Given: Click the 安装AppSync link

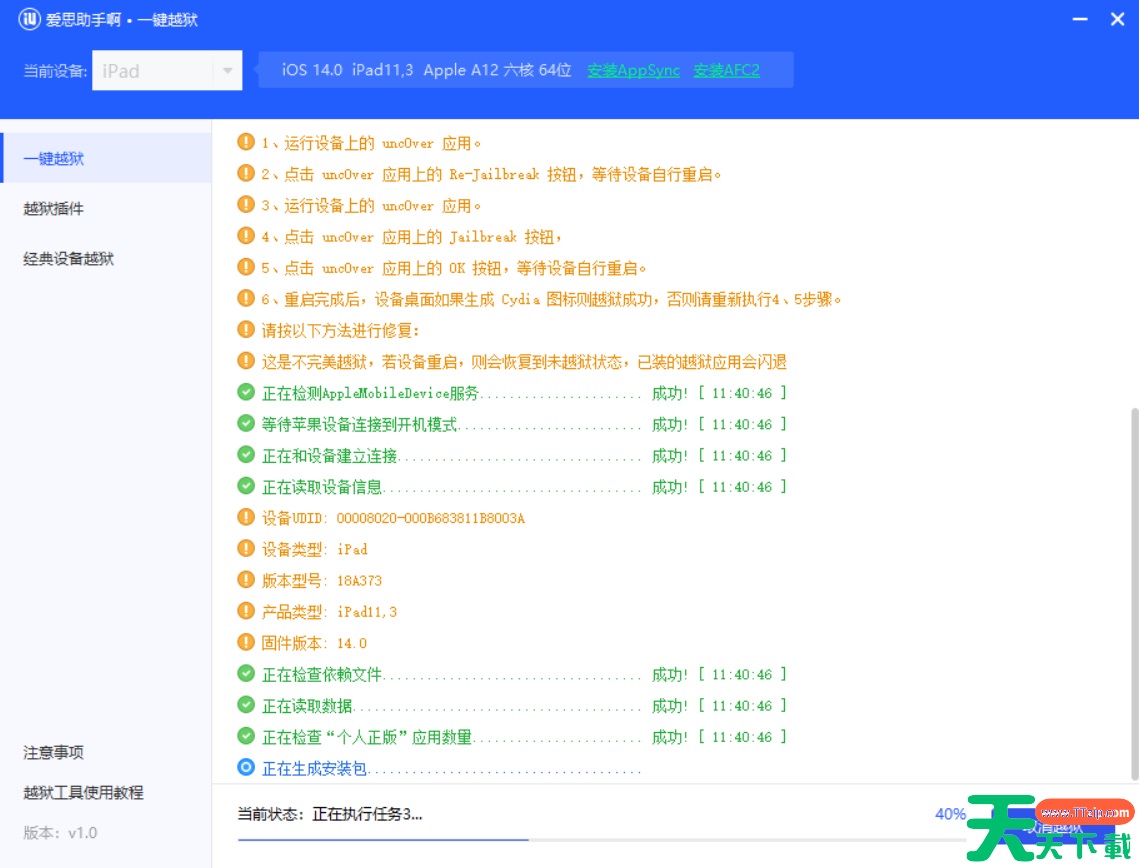Looking at the screenshot, I should click(x=633, y=70).
